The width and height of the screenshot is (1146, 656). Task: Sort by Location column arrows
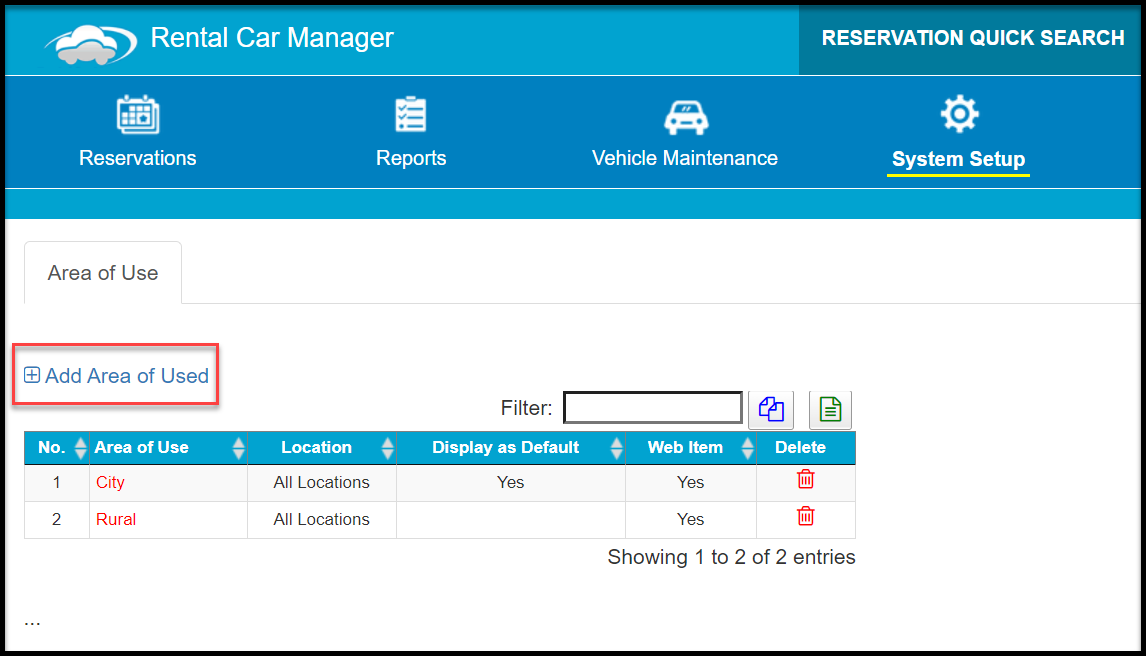[x=387, y=448]
